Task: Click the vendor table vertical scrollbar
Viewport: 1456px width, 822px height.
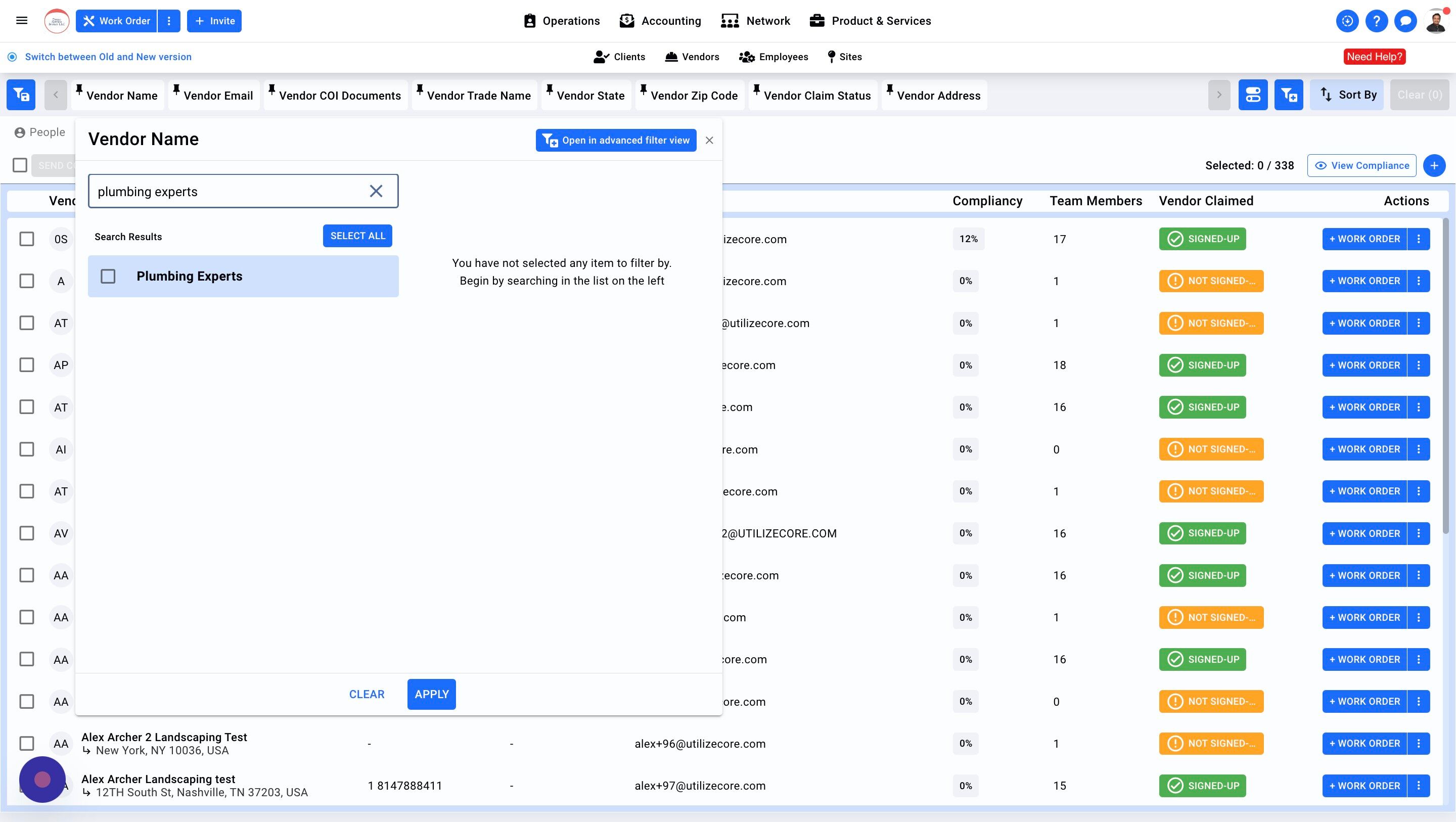Action: coord(1445,376)
